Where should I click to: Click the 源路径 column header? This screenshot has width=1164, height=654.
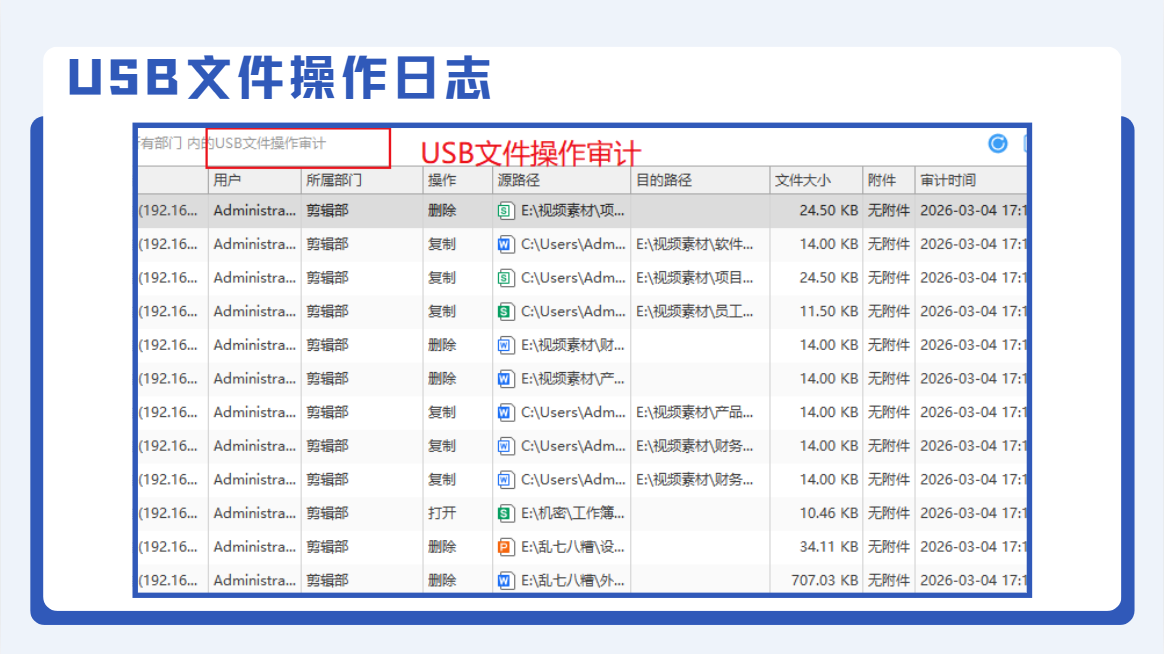[562, 180]
